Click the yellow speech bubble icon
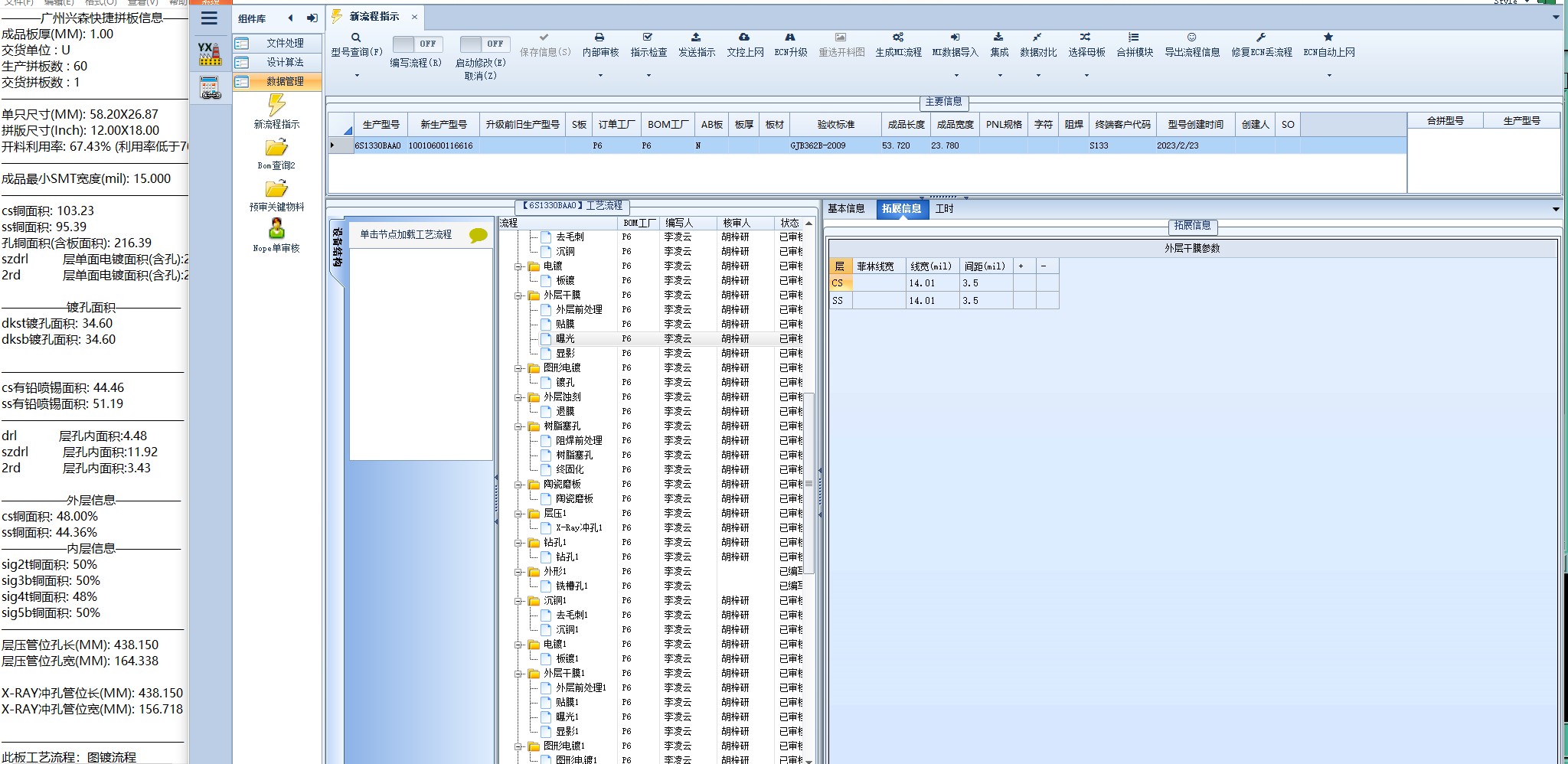The width and height of the screenshot is (1568, 764). coord(478,235)
